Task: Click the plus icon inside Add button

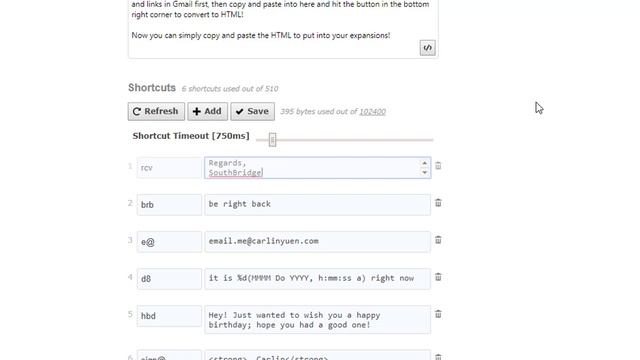Action: [x=197, y=111]
